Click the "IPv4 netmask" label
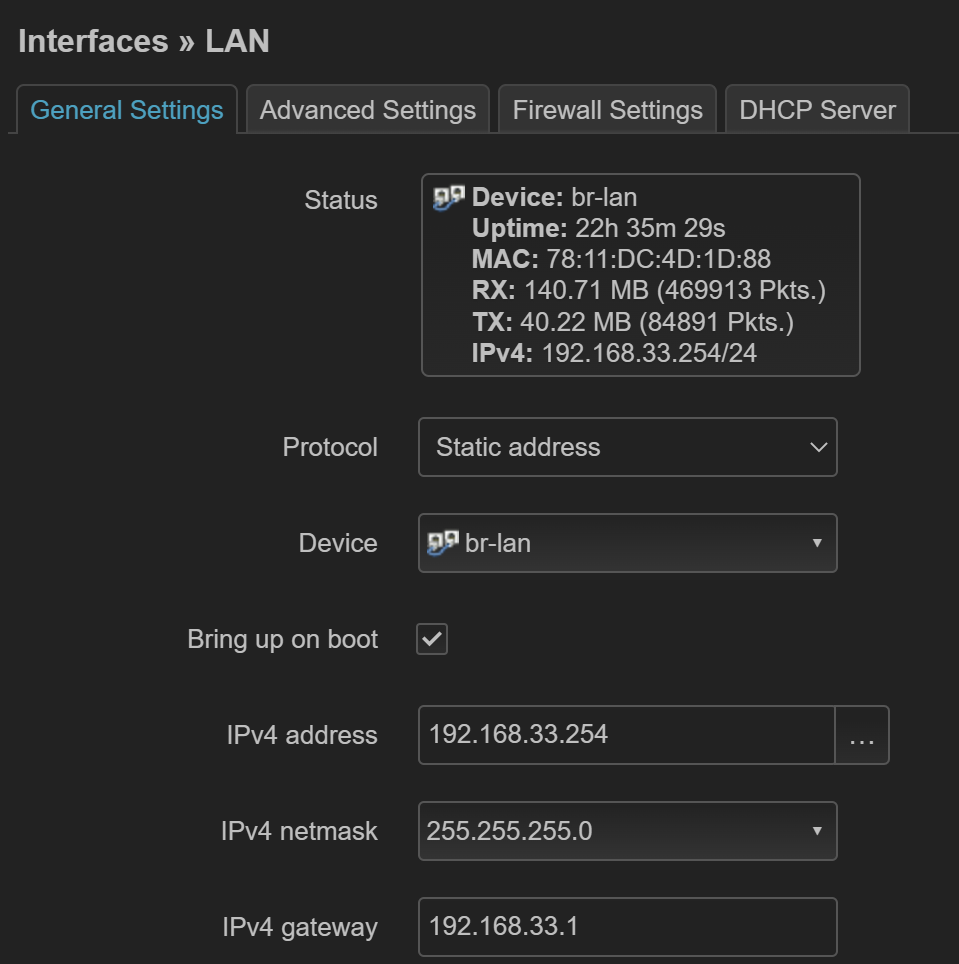The width and height of the screenshot is (959, 964). (299, 831)
